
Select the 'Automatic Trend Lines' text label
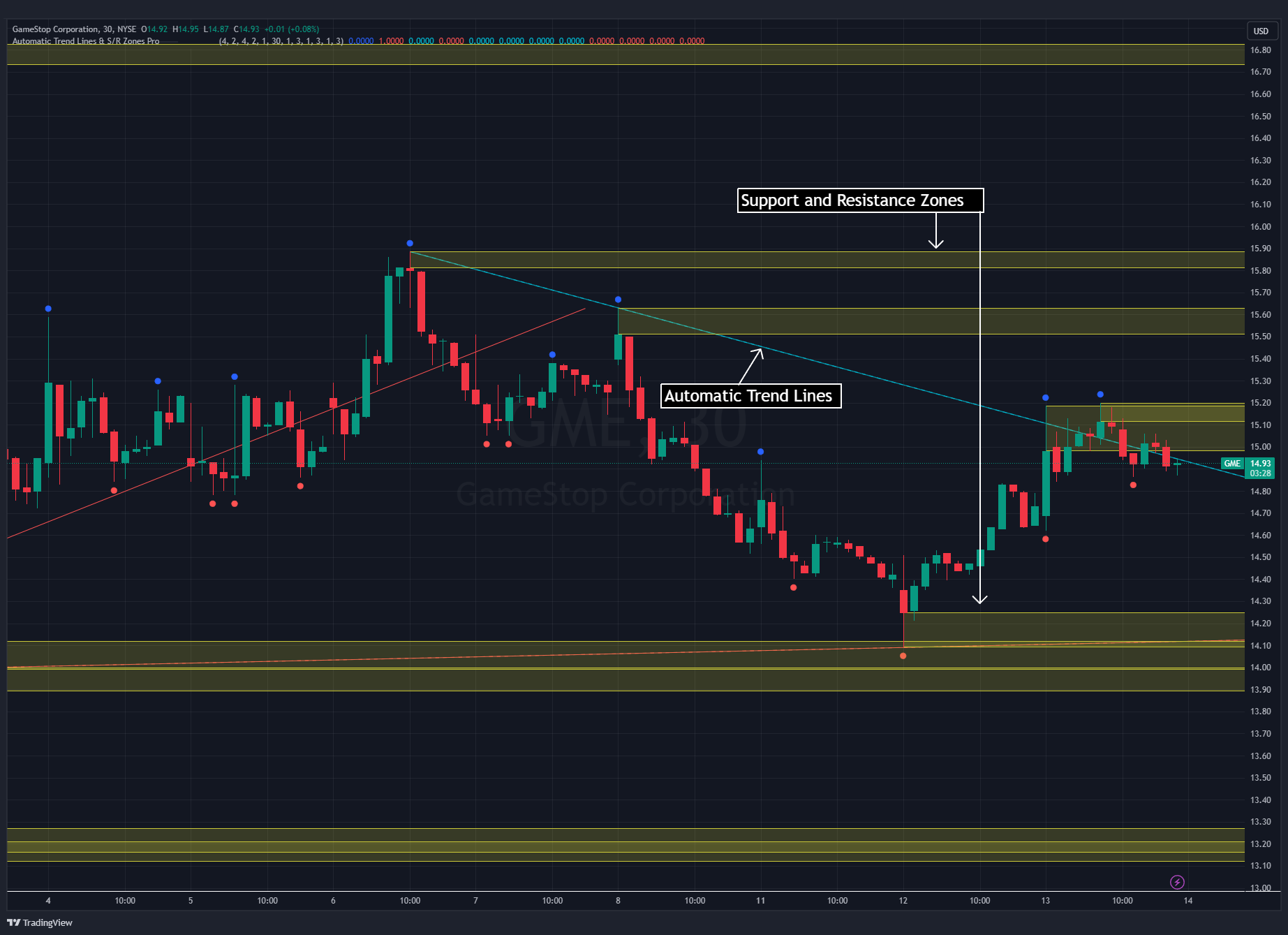tap(750, 395)
